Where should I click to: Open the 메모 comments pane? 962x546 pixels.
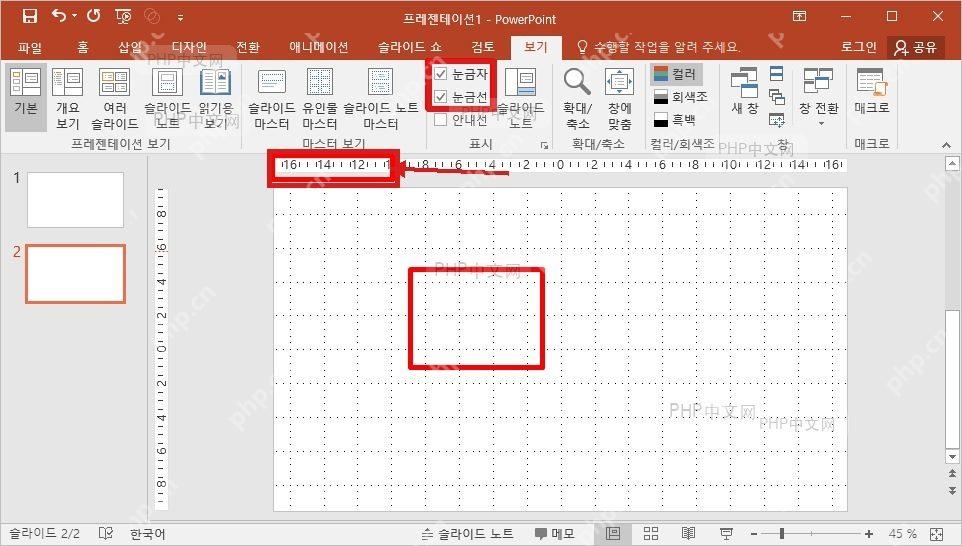(554, 534)
